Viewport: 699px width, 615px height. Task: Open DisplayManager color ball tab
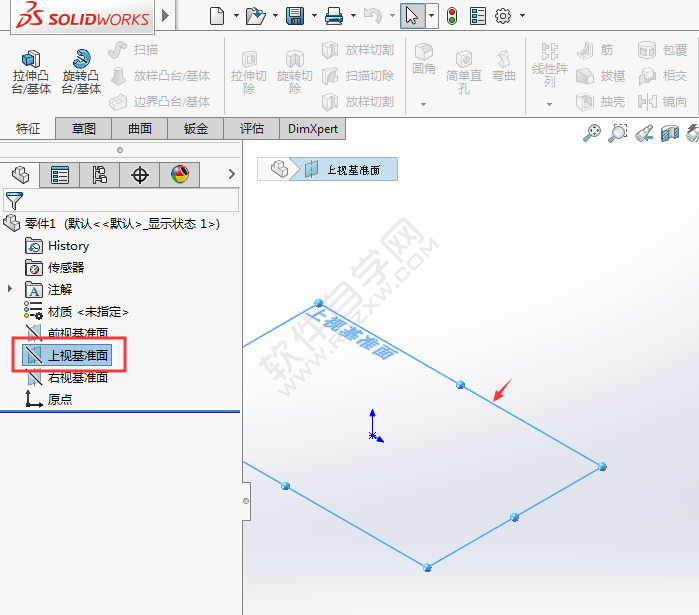(x=180, y=175)
